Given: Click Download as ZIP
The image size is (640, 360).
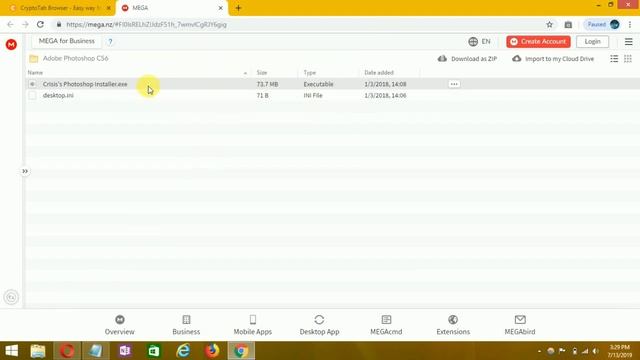Looking at the screenshot, I should 468,59.
